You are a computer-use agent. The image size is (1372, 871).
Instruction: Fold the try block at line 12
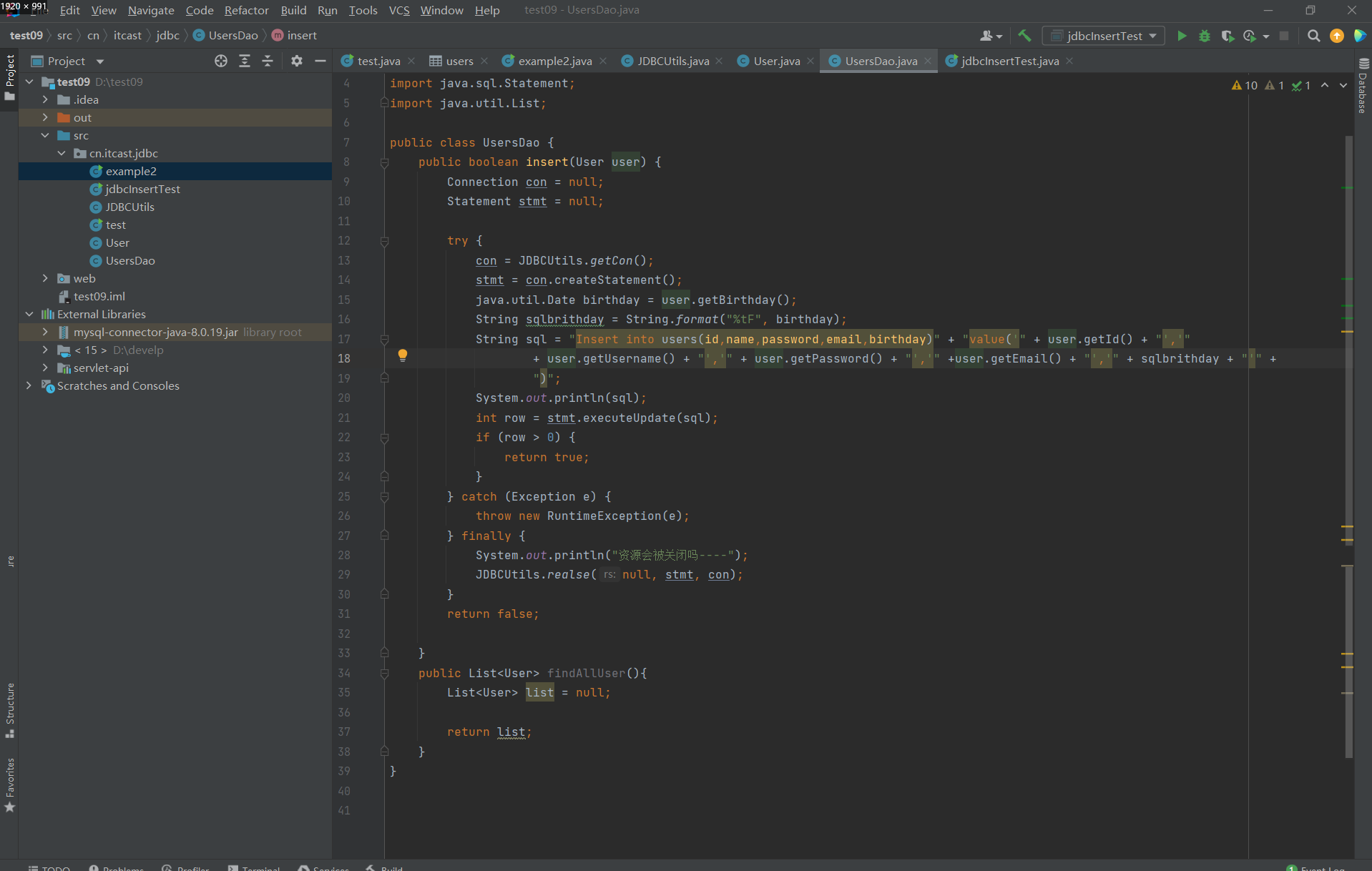pos(384,241)
